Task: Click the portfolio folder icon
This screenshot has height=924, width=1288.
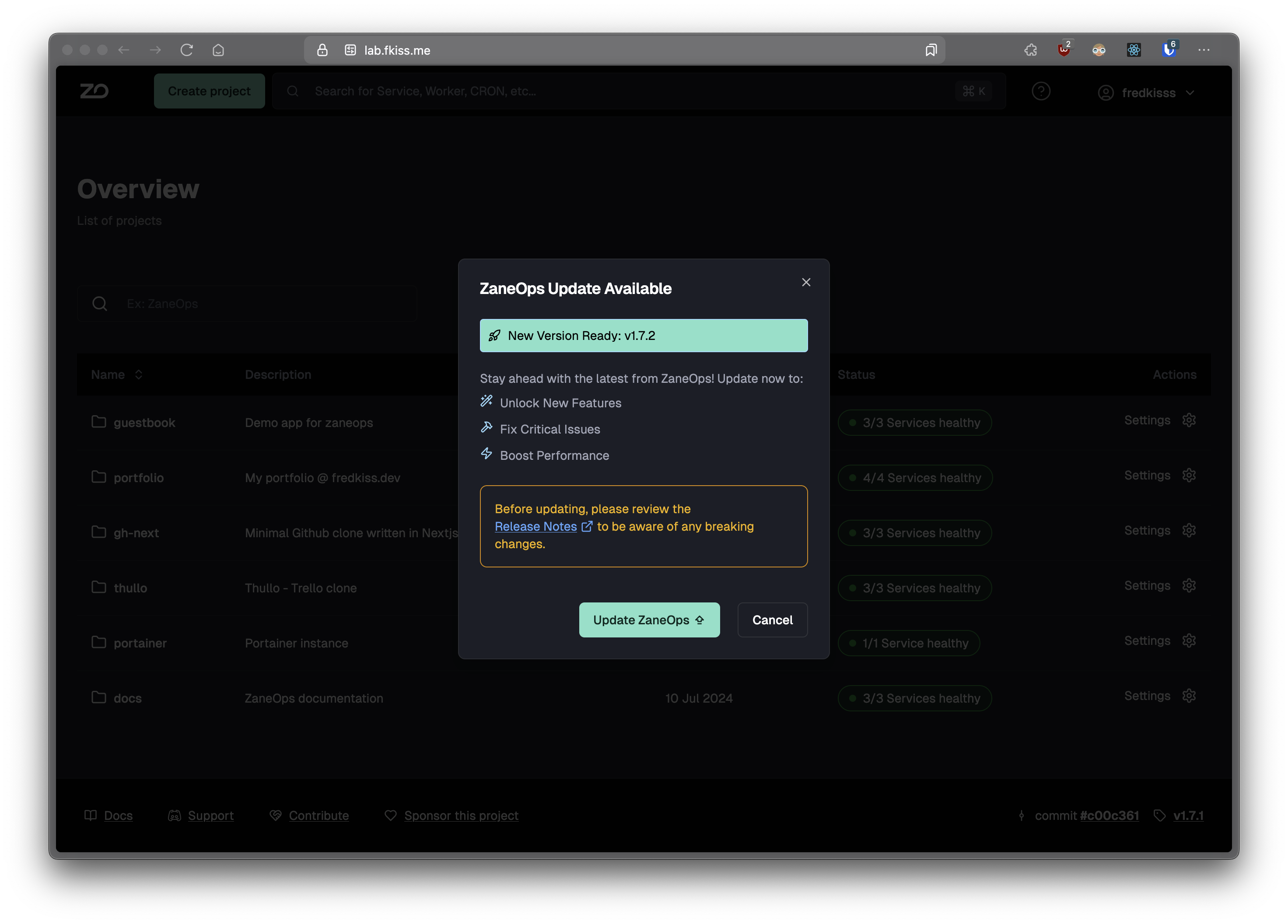Action: [99, 476]
